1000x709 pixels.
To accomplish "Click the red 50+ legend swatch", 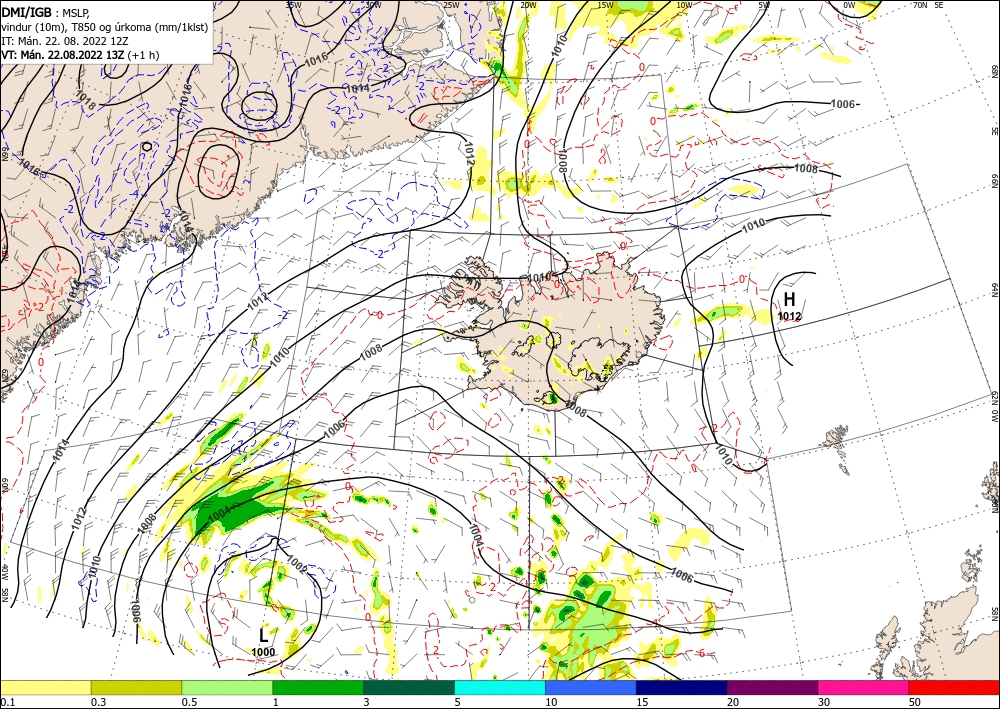I will (954, 687).
